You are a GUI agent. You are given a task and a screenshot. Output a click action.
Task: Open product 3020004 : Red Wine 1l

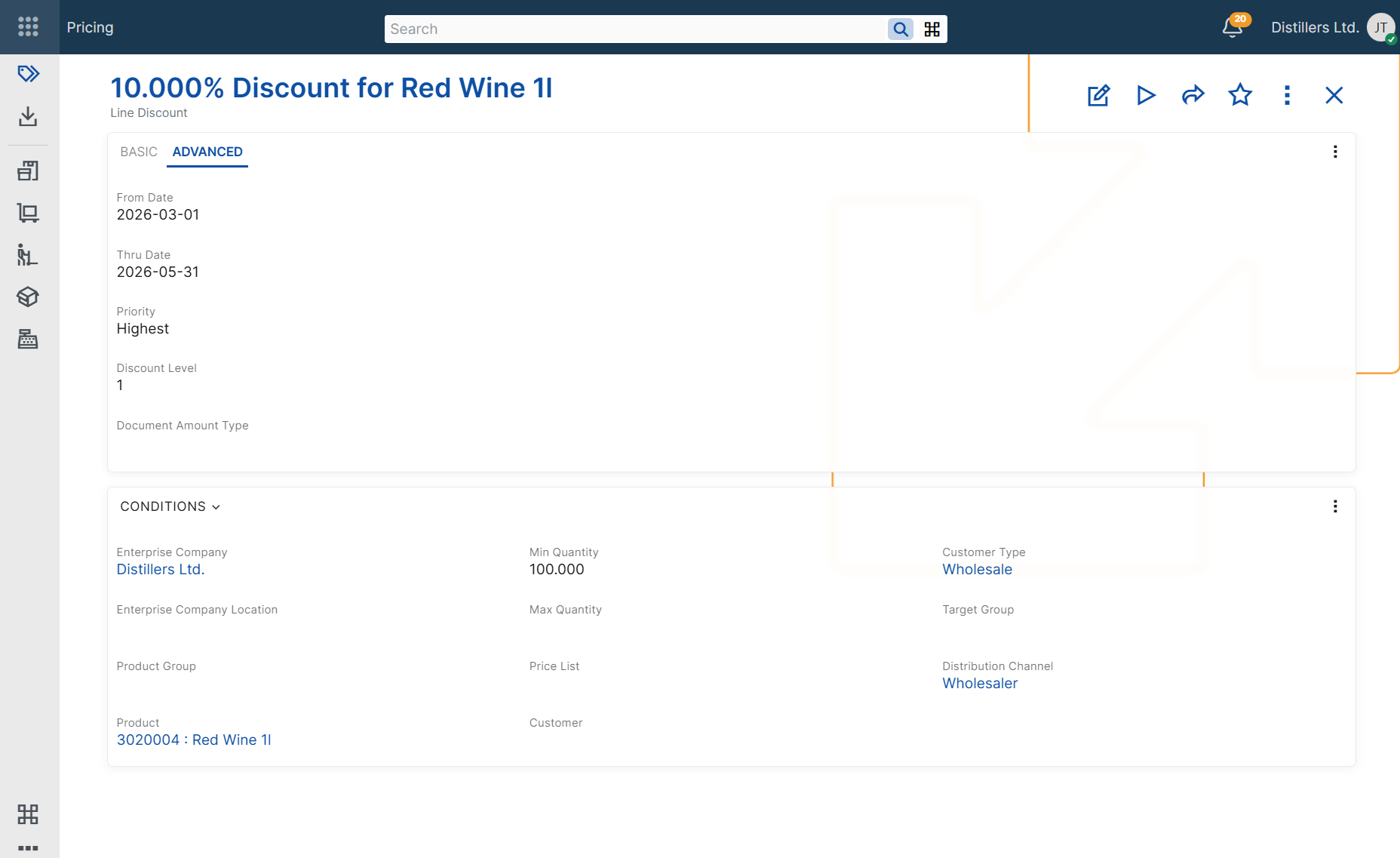tap(194, 740)
